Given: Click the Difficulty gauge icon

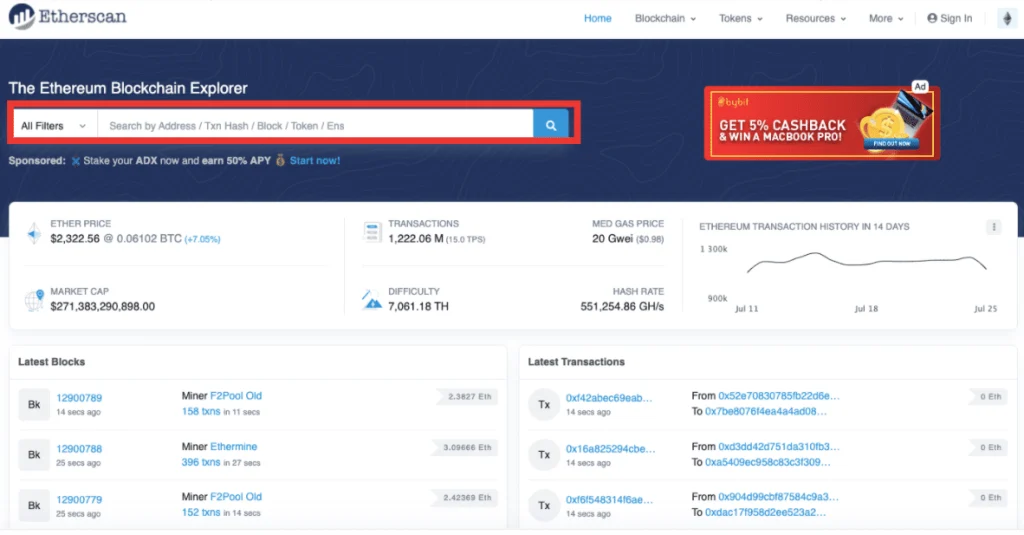Looking at the screenshot, I should (x=371, y=300).
